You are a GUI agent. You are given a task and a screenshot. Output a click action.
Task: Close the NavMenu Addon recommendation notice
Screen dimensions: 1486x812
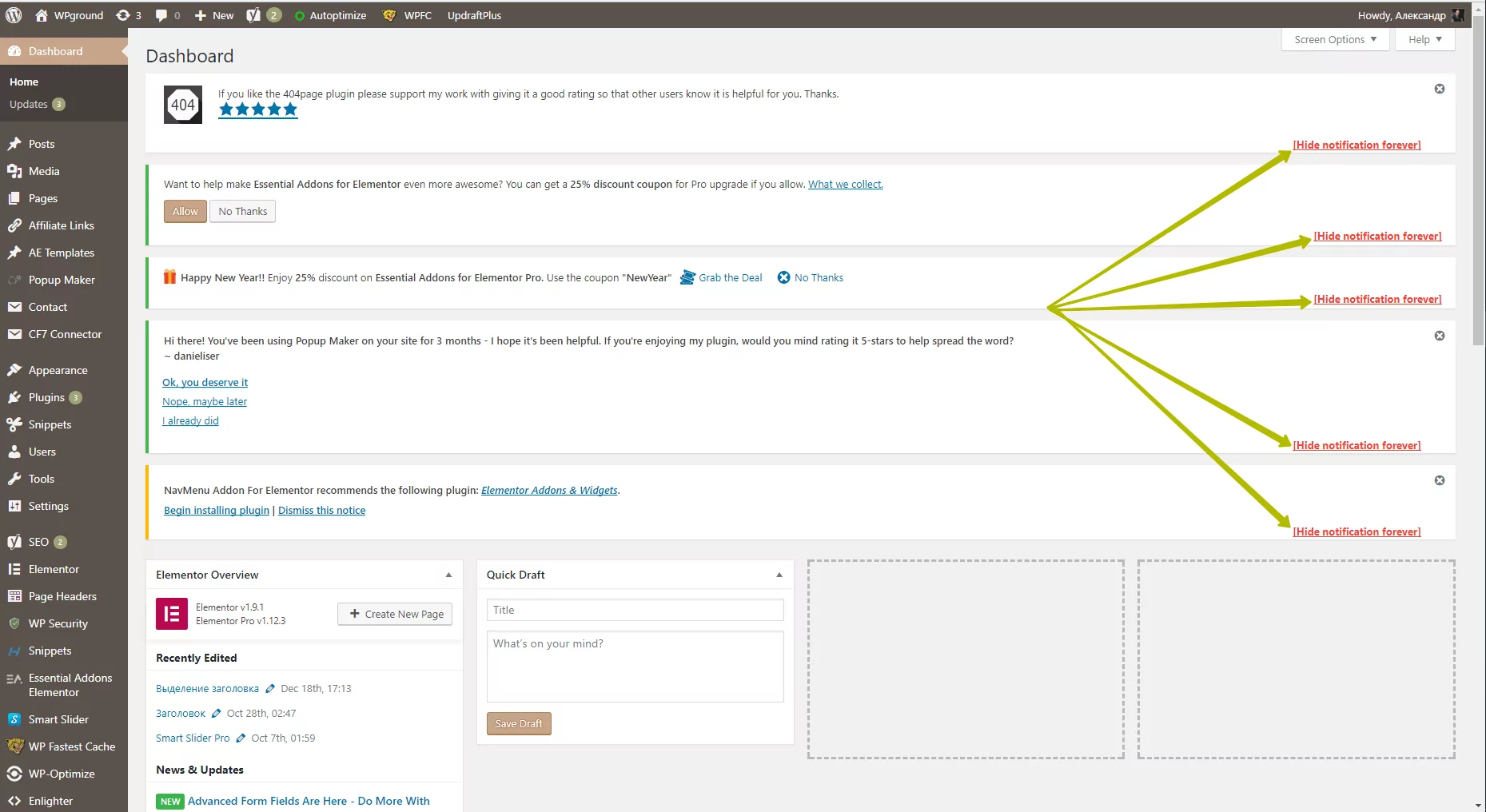pyautogui.click(x=1439, y=480)
